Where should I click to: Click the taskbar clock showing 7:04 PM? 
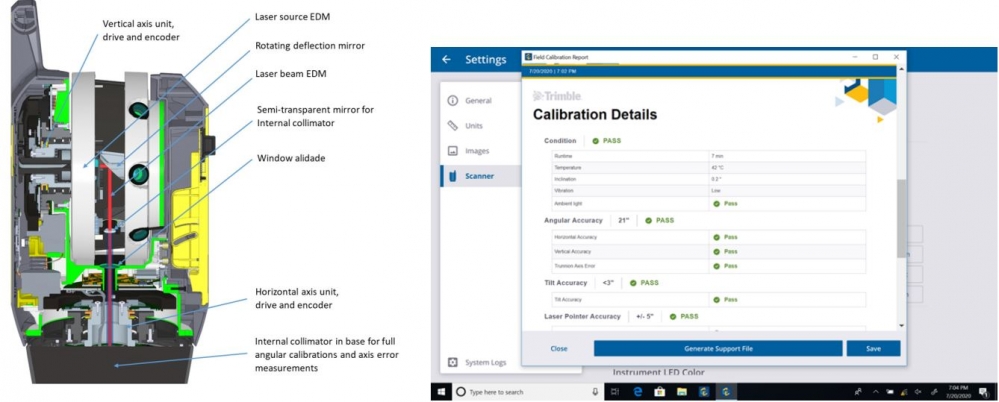[957, 391]
